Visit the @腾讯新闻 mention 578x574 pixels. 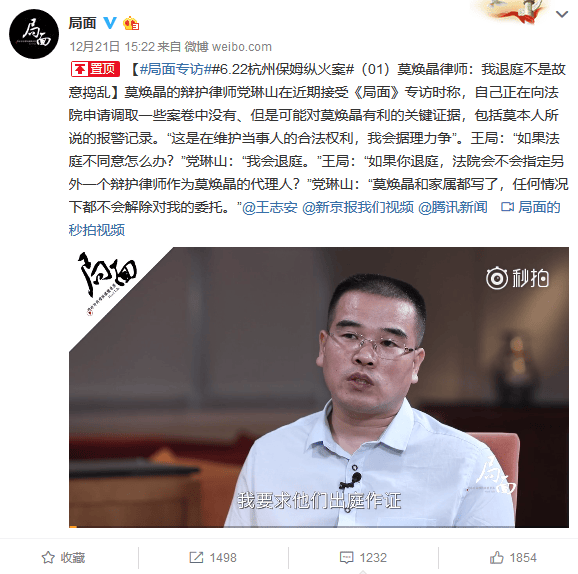452,207
